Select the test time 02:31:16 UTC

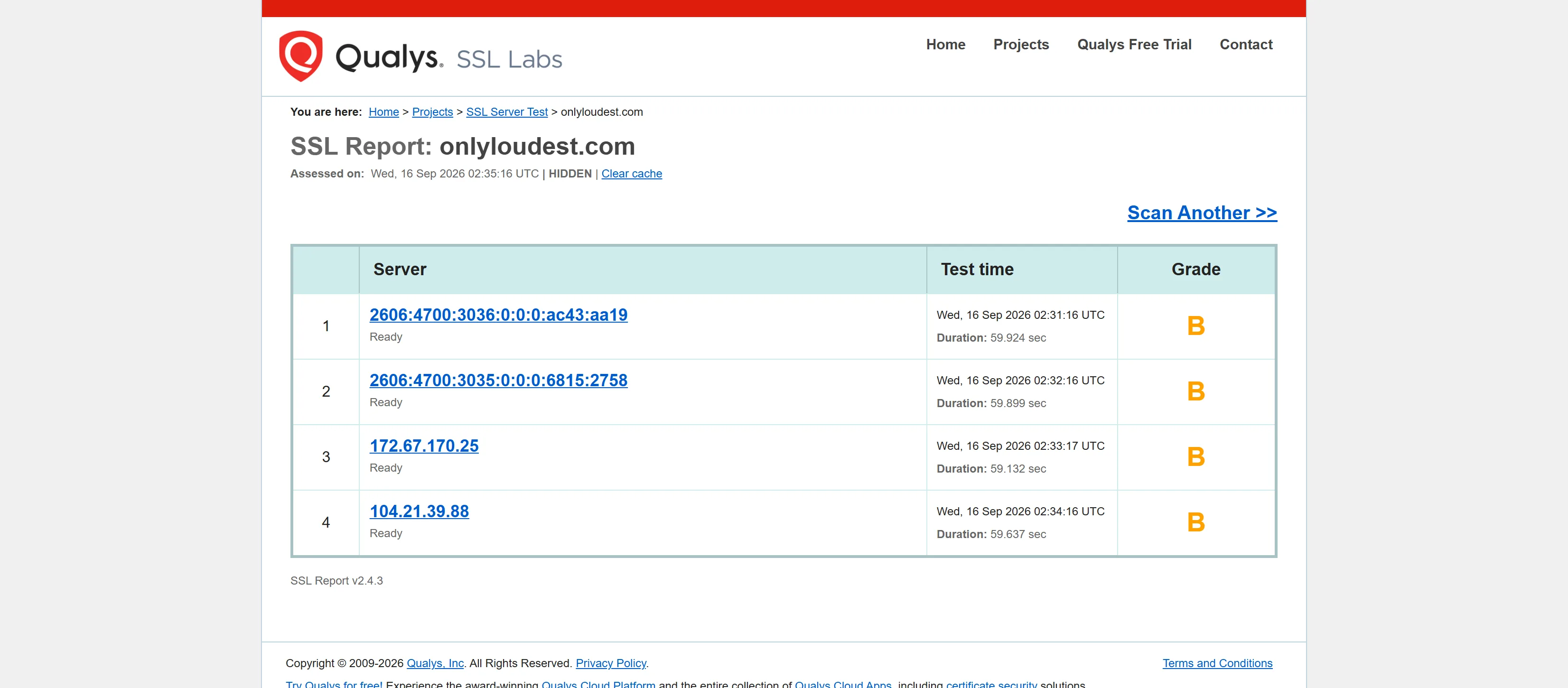coord(1020,315)
